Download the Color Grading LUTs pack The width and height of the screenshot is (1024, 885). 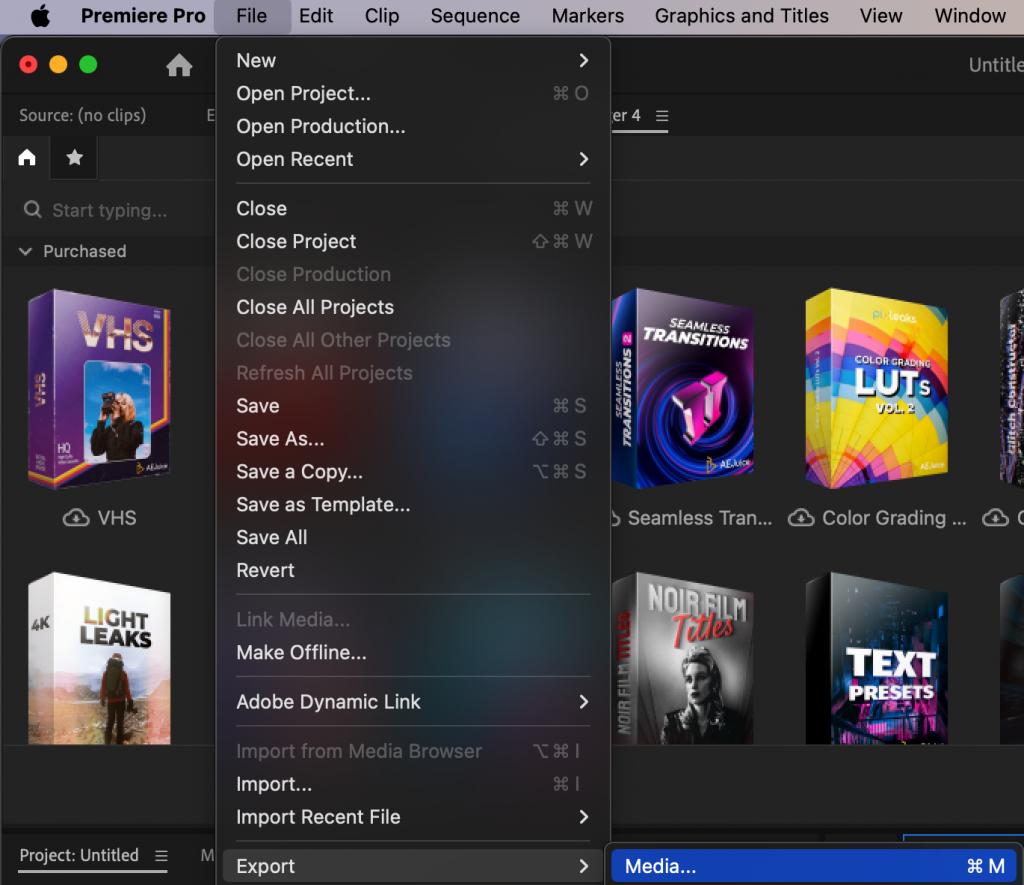pos(800,518)
